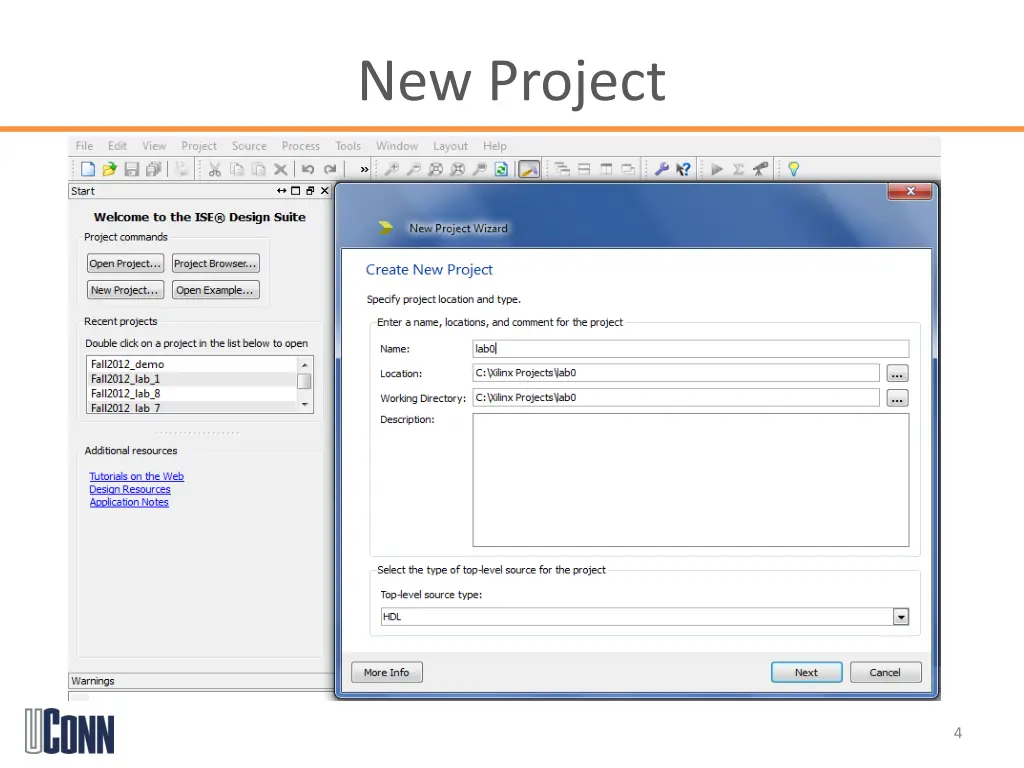Open the Help menu
Screen dimensions: 1024x768
coord(495,146)
